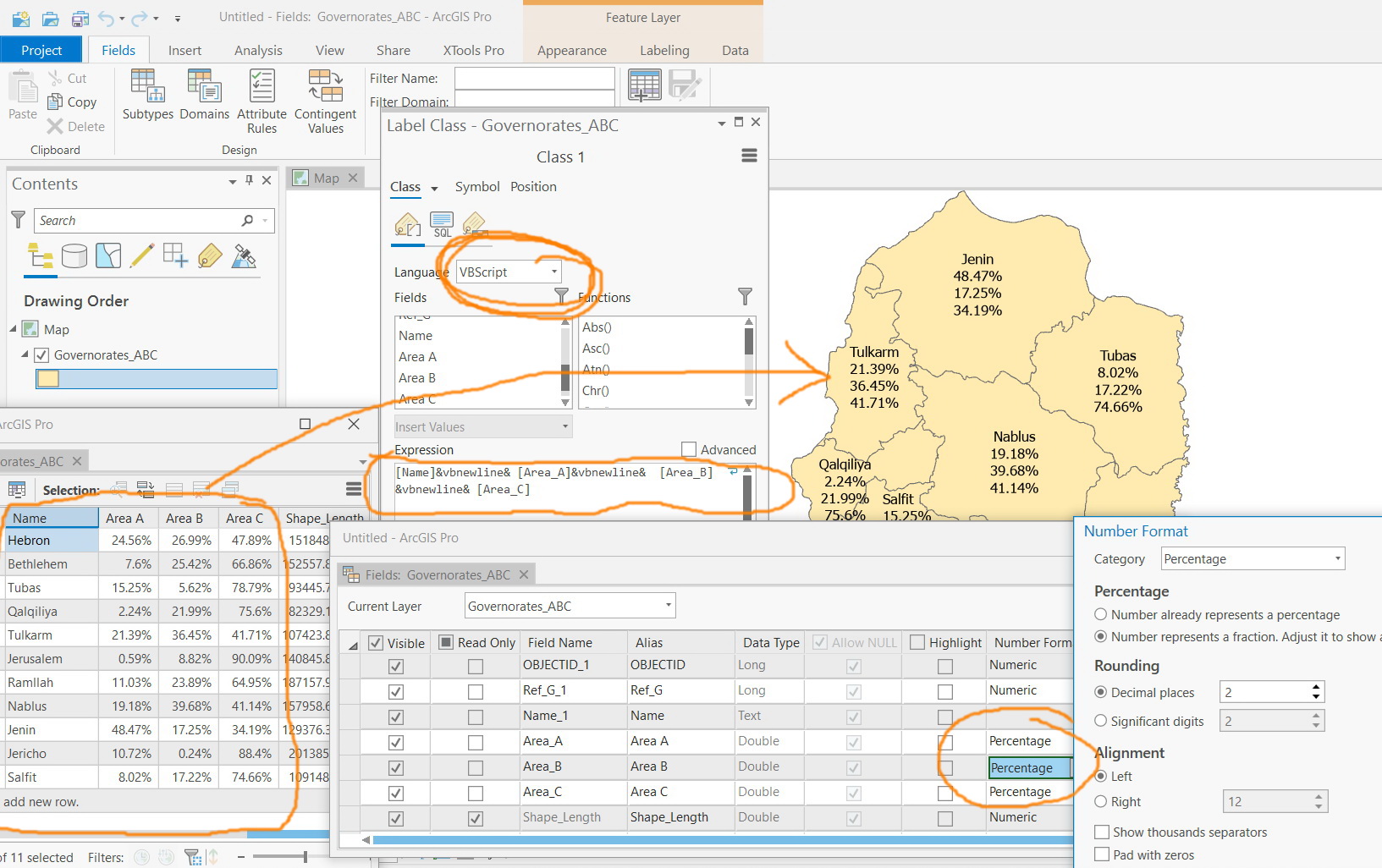Click the filter icon above Fields list
The width and height of the screenshot is (1382, 868).
coord(561,295)
